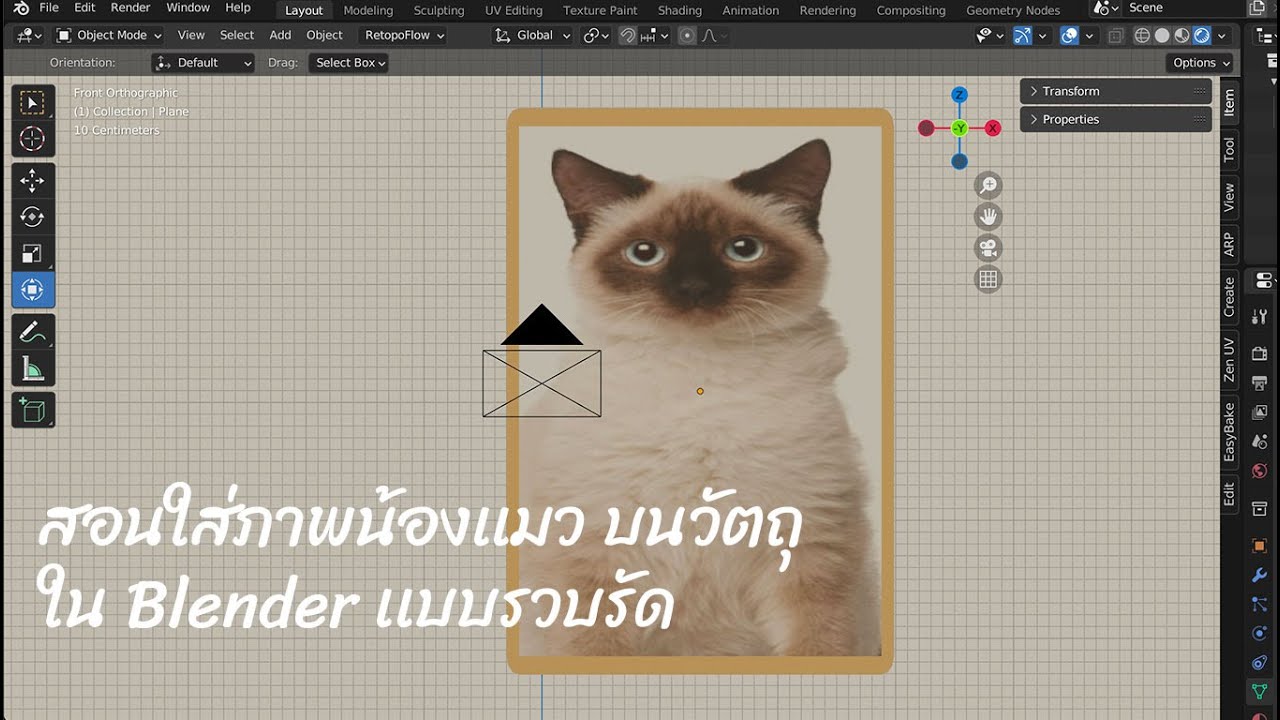Screen dimensions: 1280x720
Task: Open the Object Data green triangle tab
Action: (1260, 691)
